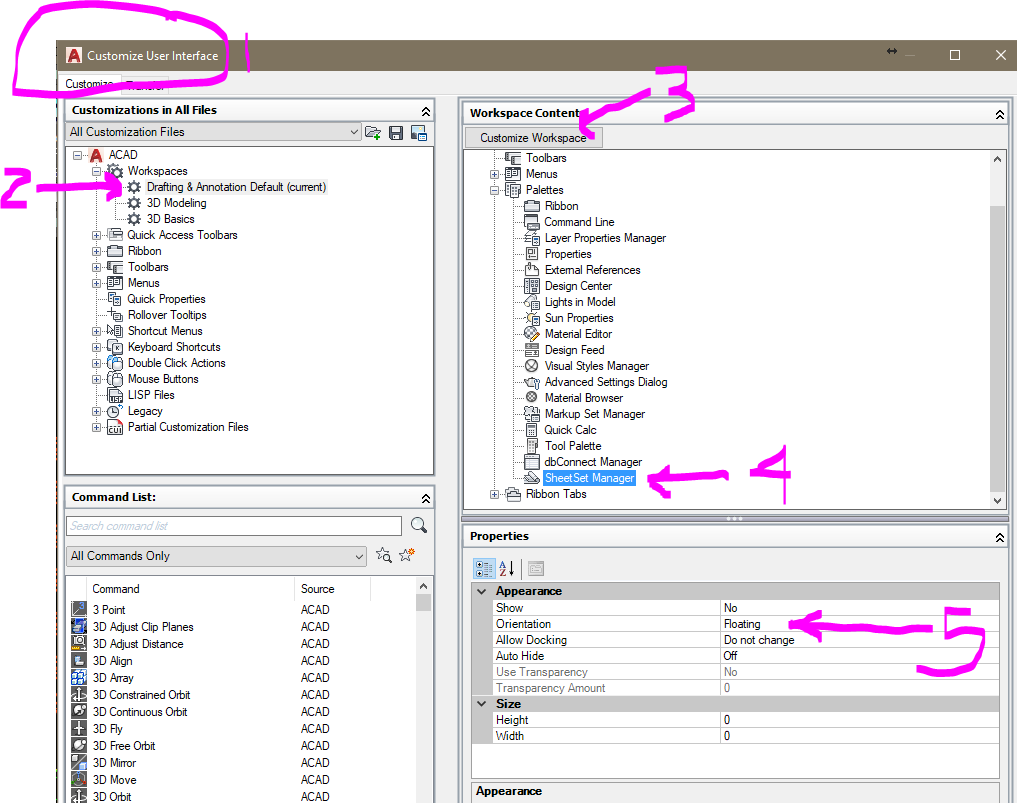Collapse the Palettes node in Workspace Contents

point(494,190)
